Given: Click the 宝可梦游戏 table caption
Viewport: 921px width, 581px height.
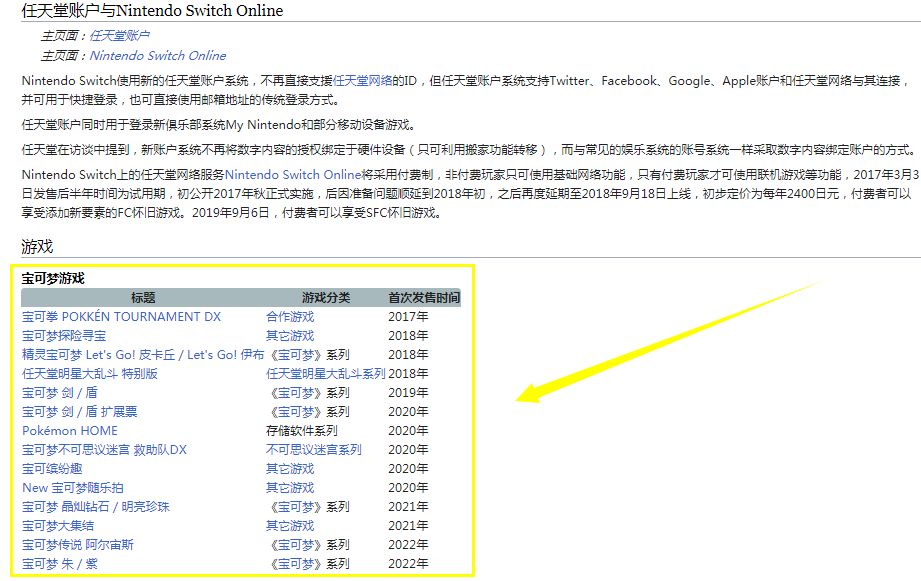Looking at the screenshot, I should [x=53, y=278].
